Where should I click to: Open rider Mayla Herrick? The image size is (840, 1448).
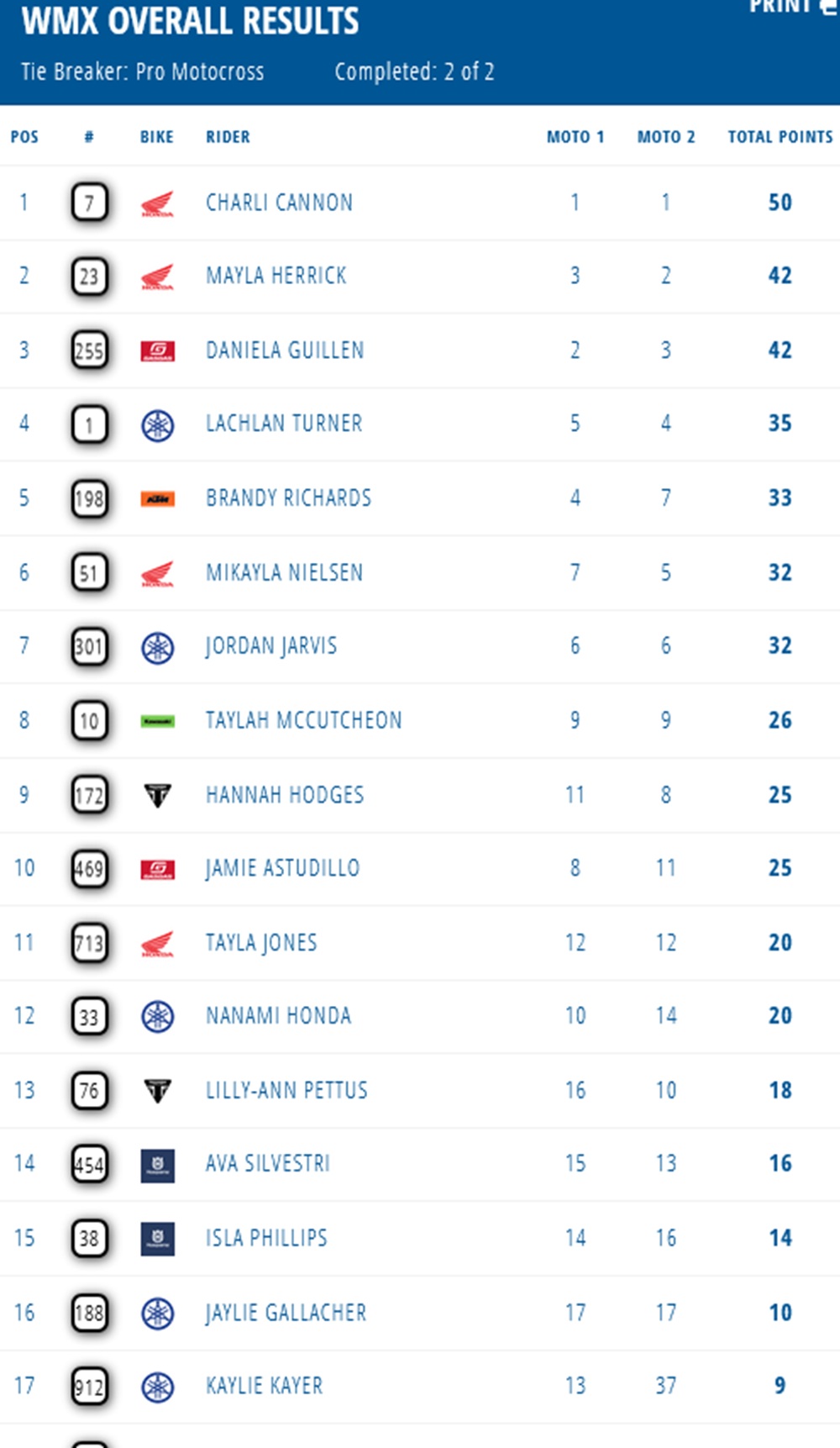pos(276,276)
